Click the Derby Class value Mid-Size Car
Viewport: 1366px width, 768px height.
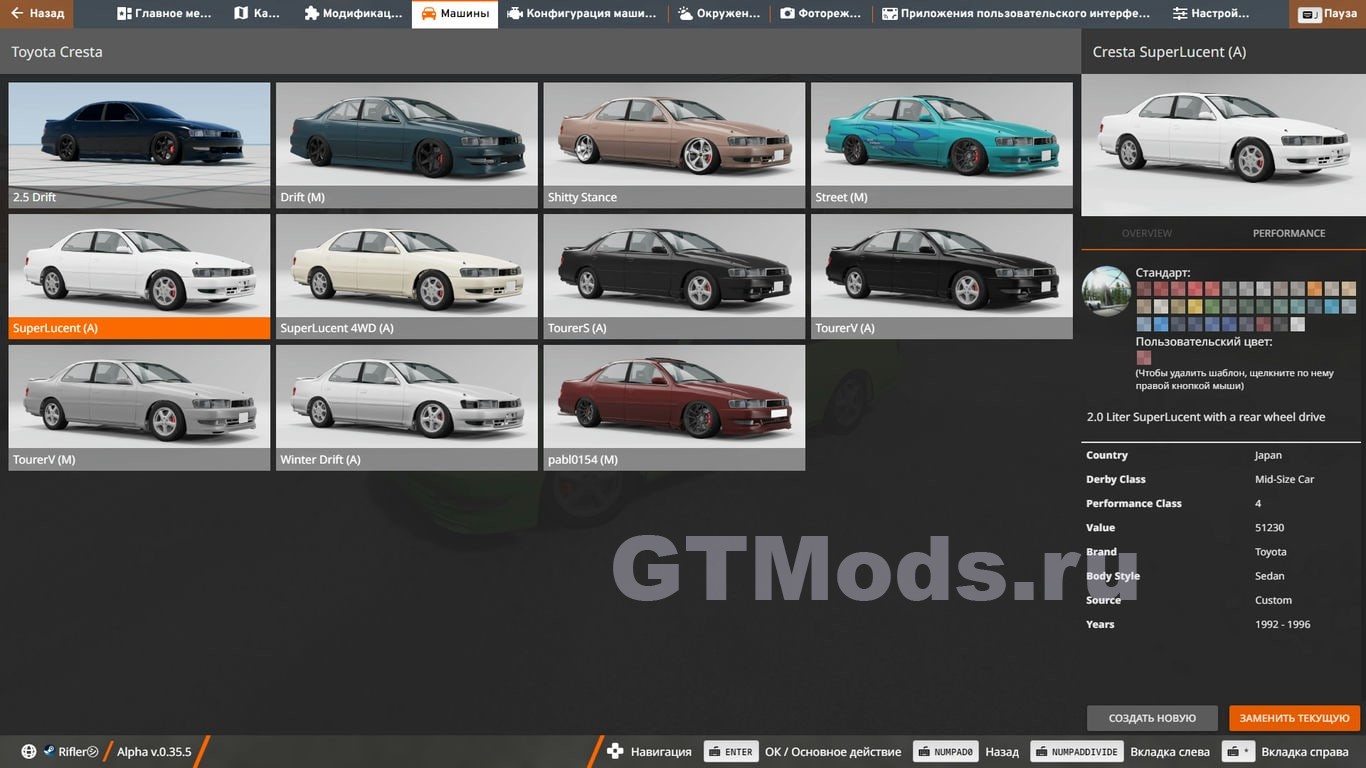click(x=1284, y=479)
